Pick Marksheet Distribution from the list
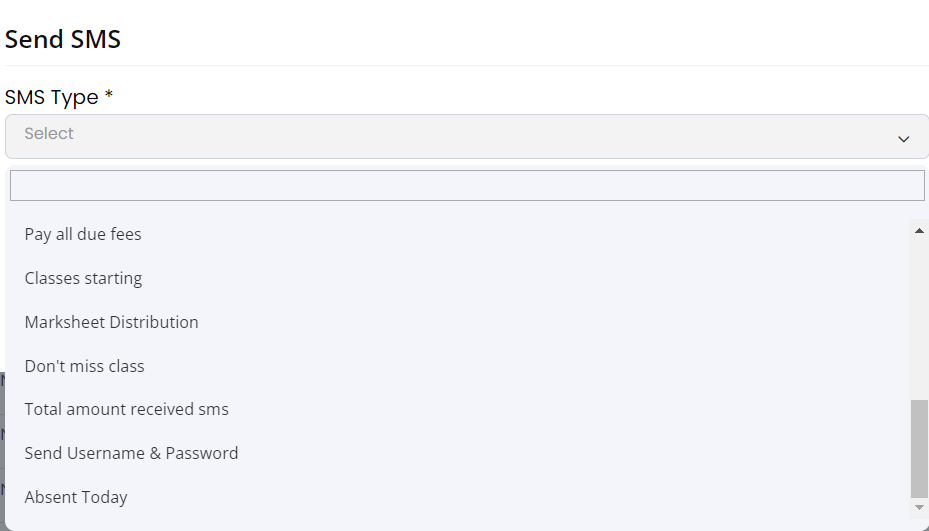Image resolution: width=929 pixels, height=531 pixels. [x=111, y=322]
